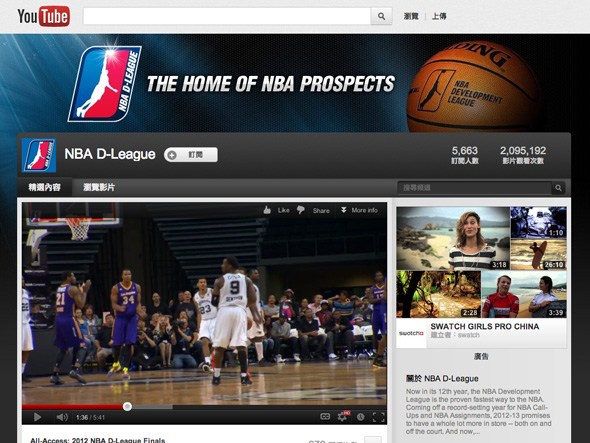
Task: Click the channel description text
Action: 479,411
